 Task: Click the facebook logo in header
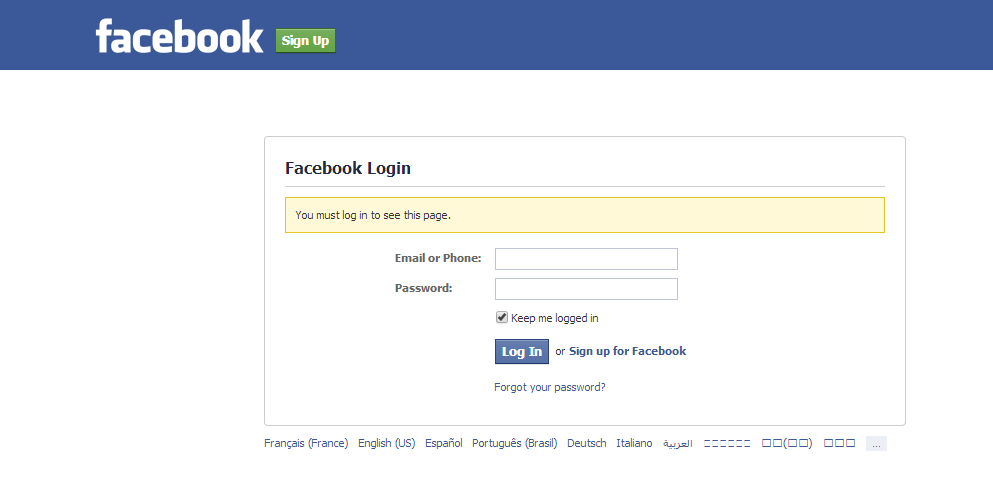tap(179, 36)
